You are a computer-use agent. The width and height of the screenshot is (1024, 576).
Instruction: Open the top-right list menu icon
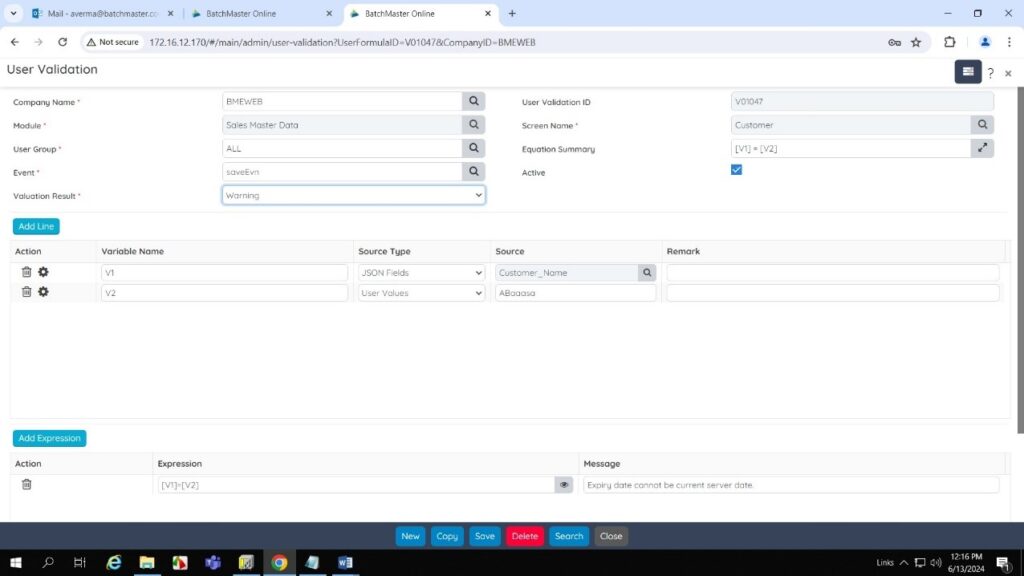pos(967,72)
